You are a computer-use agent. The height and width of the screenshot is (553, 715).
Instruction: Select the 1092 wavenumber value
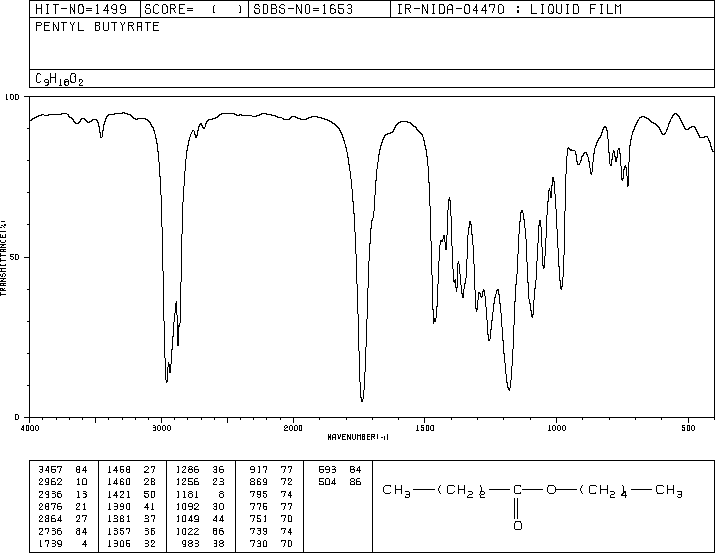tap(187, 507)
